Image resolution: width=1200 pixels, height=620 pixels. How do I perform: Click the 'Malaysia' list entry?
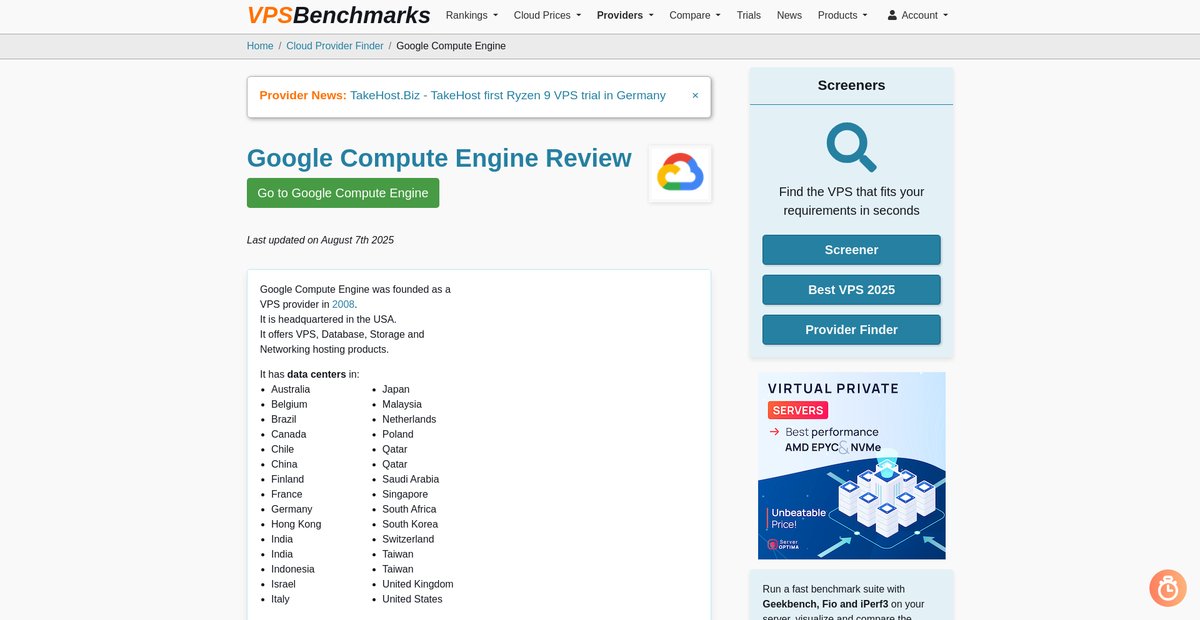coord(402,404)
